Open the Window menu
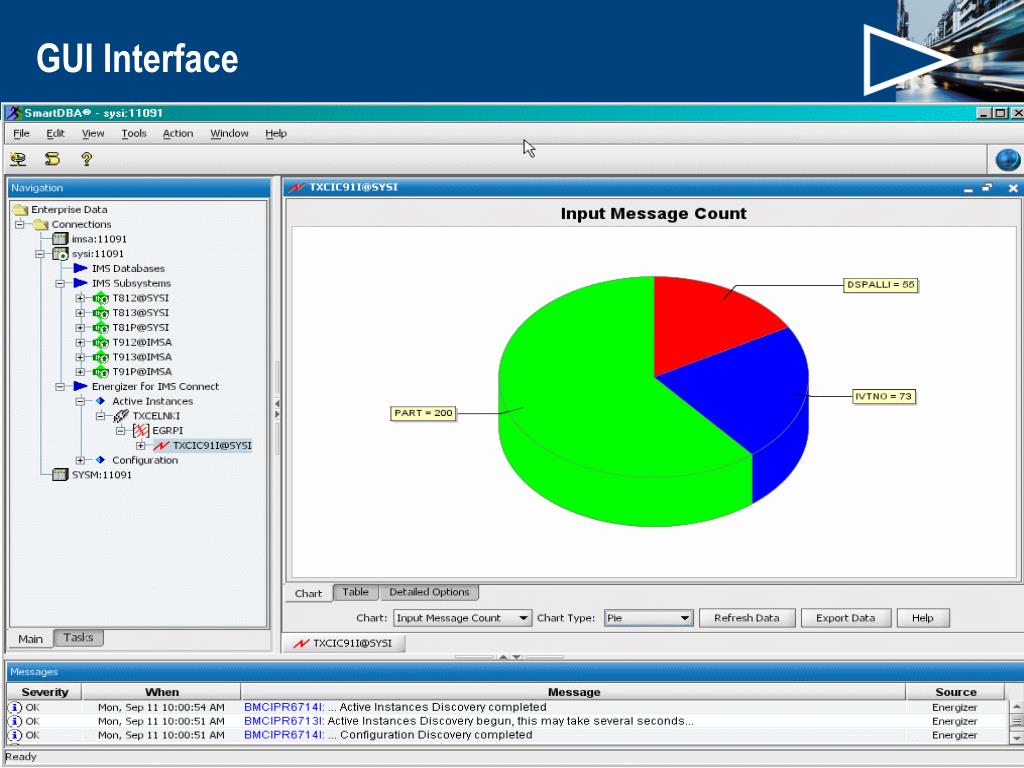The image size is (1024, 768). (229, 133)
